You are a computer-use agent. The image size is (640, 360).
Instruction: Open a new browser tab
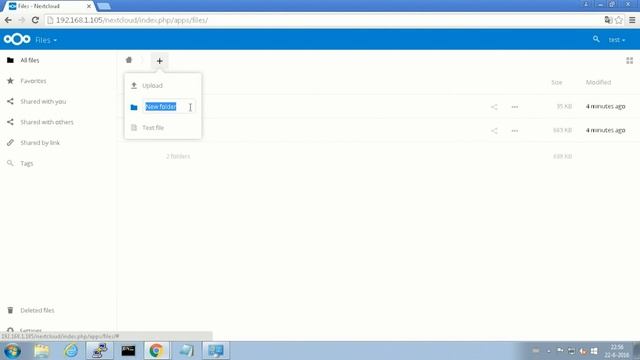pyautogui.click(x=104, y=6)
